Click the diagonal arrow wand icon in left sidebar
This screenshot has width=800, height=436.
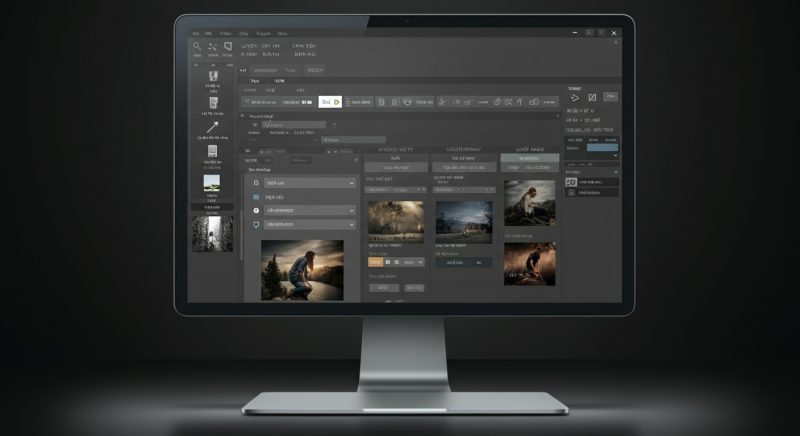point(212,126)
